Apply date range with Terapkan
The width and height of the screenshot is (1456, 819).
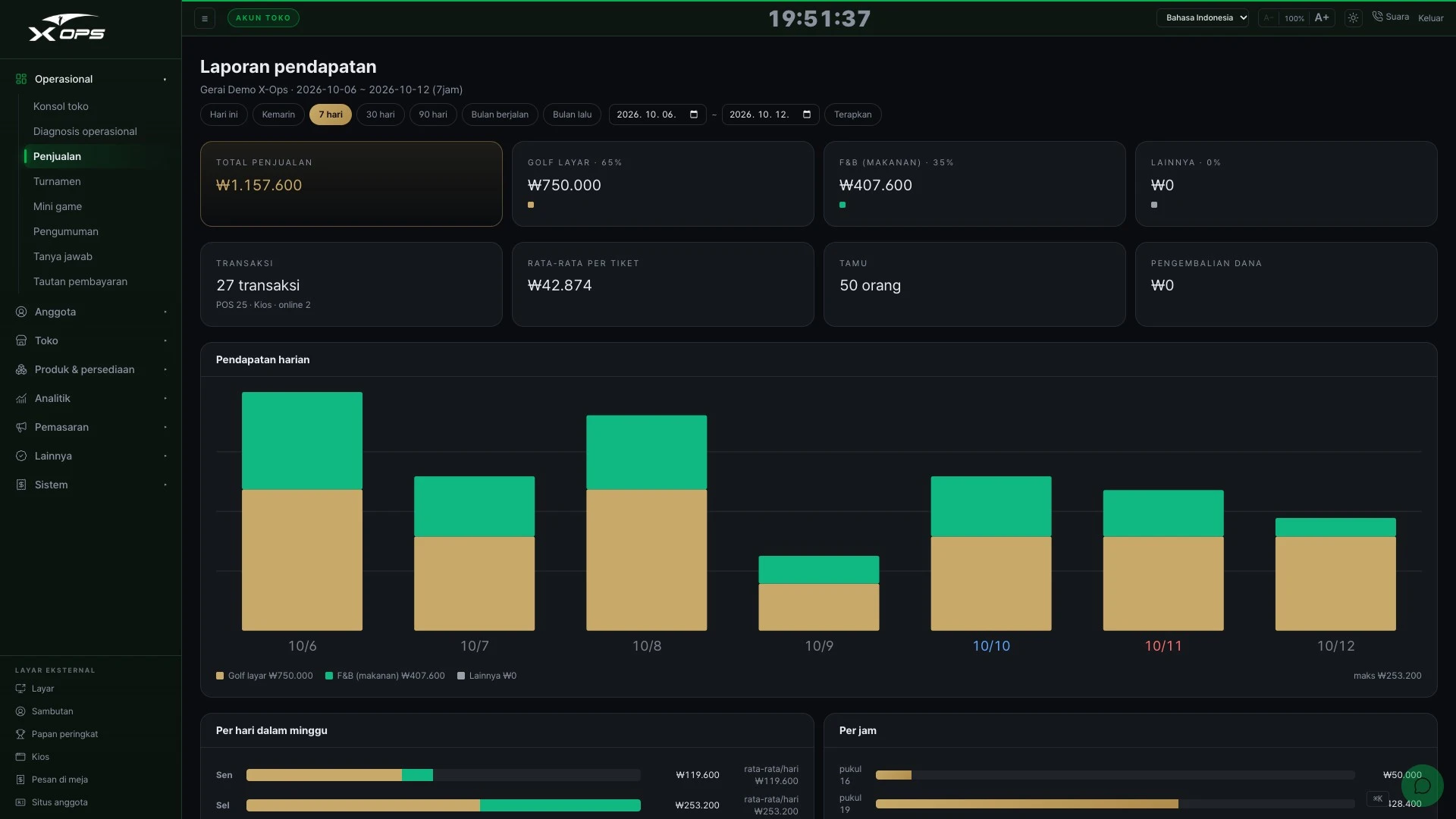[x=853, y=115]
